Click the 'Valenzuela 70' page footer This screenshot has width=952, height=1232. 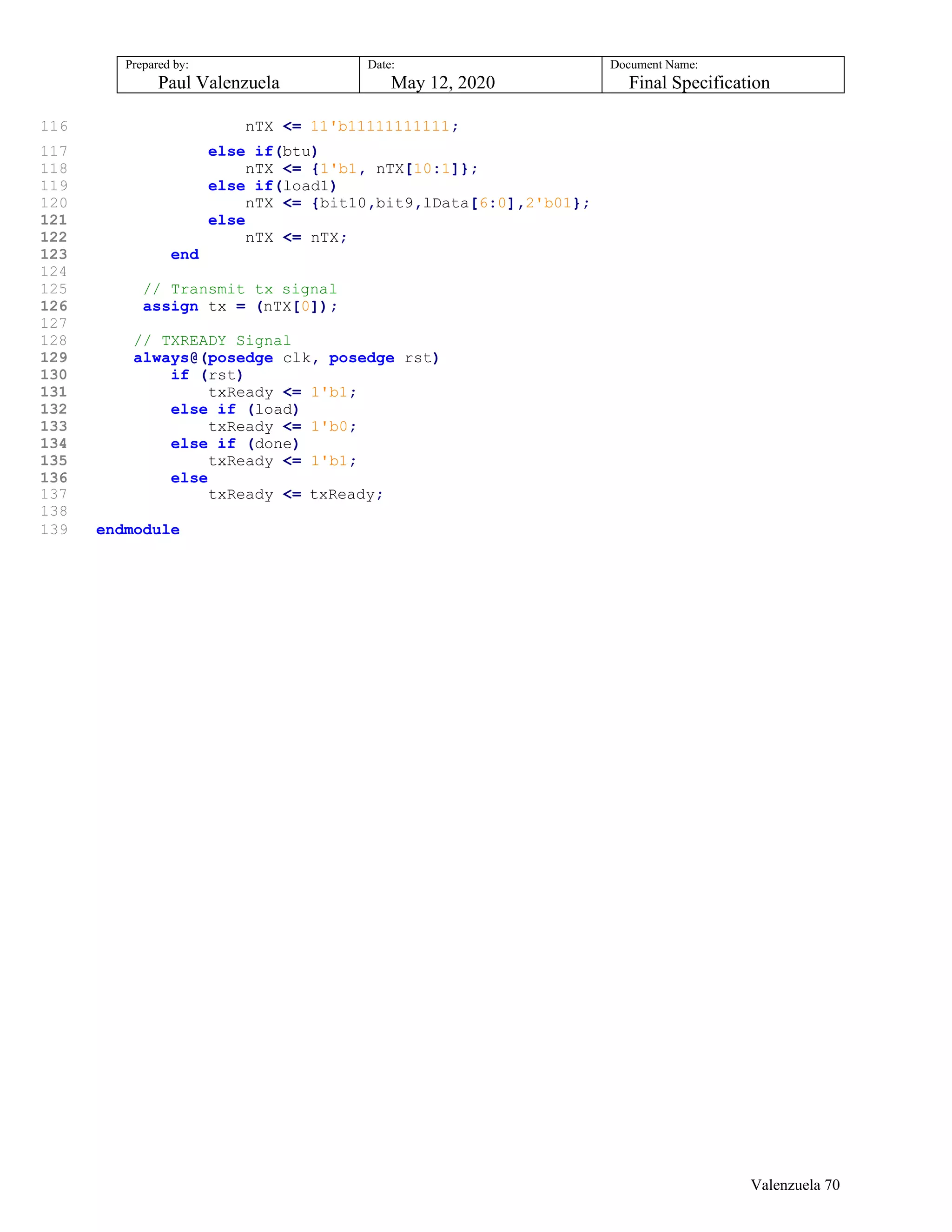[794, 1185]
